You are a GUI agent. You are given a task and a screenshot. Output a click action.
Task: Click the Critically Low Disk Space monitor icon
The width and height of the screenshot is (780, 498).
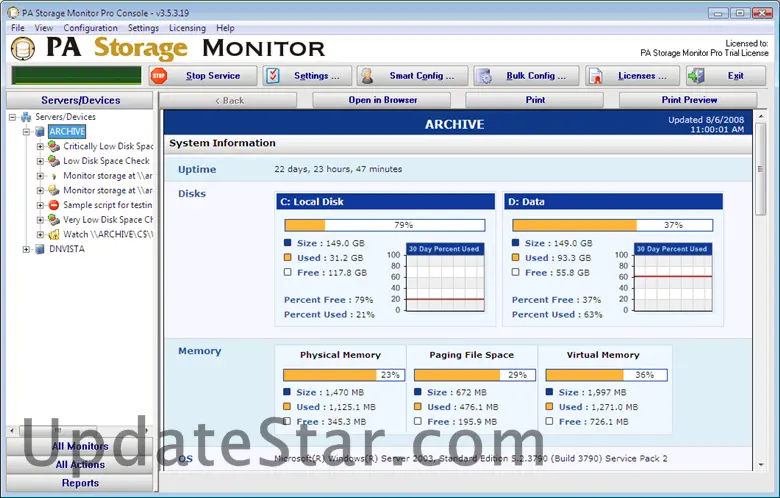coord(54,146)
